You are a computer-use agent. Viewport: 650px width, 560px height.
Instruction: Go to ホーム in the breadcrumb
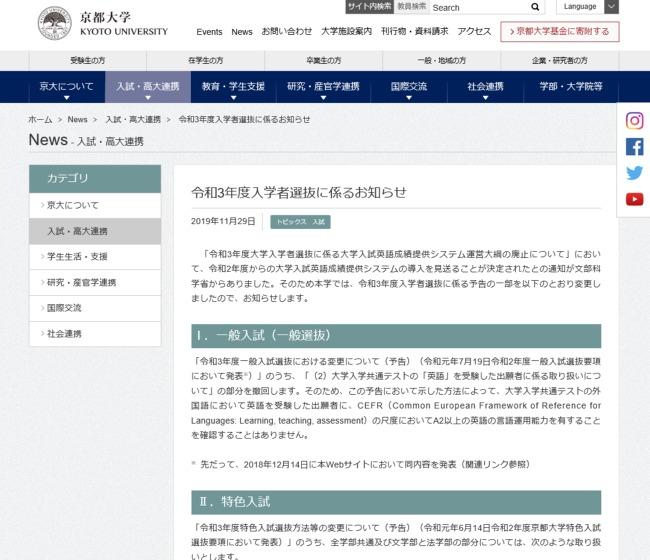40,120
